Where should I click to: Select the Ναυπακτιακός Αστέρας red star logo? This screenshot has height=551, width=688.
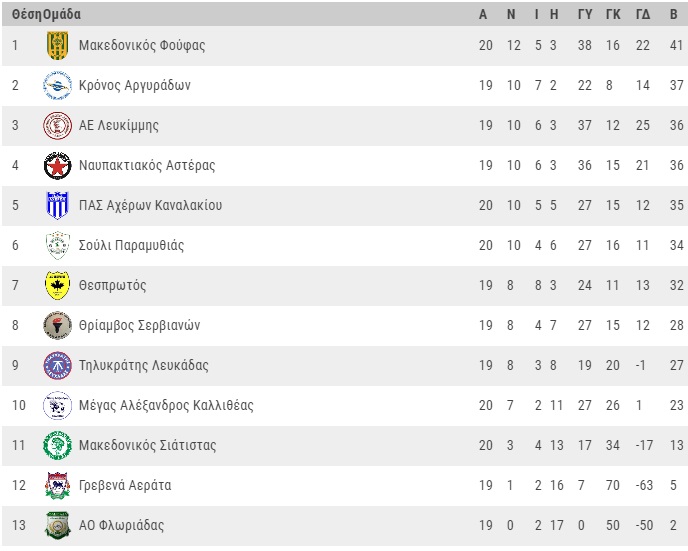(57, 165)
